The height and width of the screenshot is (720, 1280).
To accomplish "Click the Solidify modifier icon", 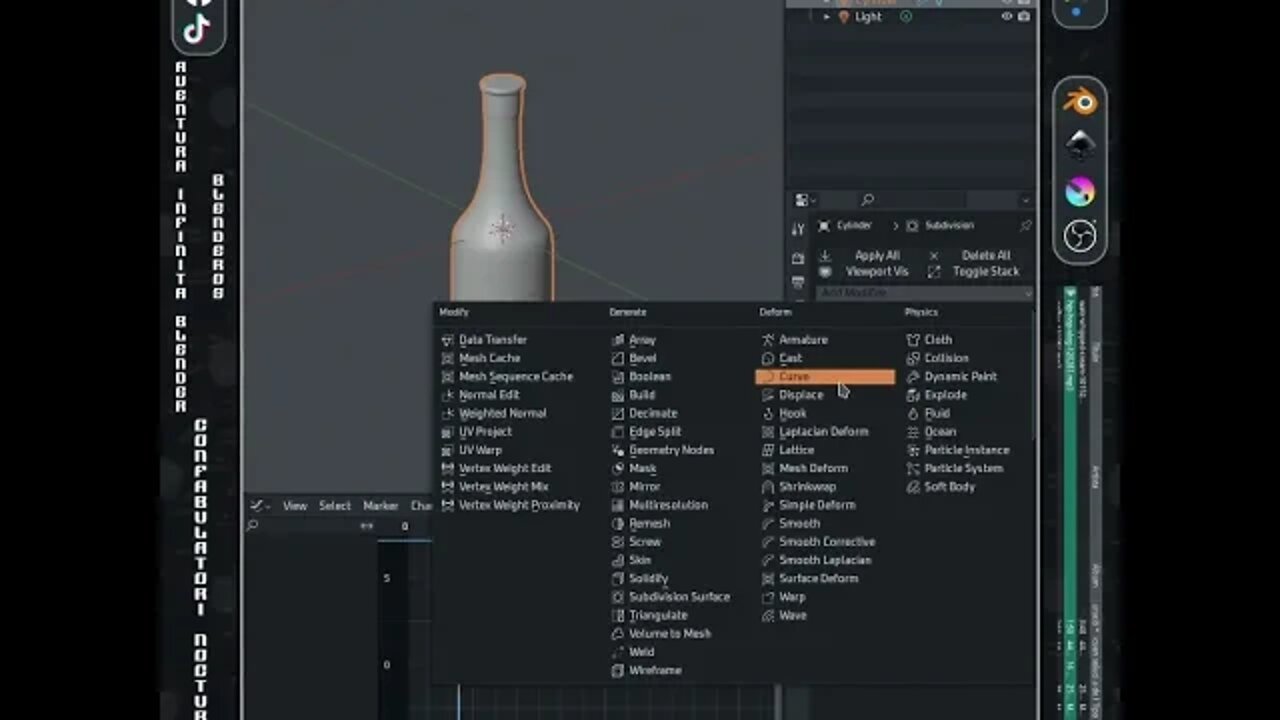I will (x=618, y=579).
